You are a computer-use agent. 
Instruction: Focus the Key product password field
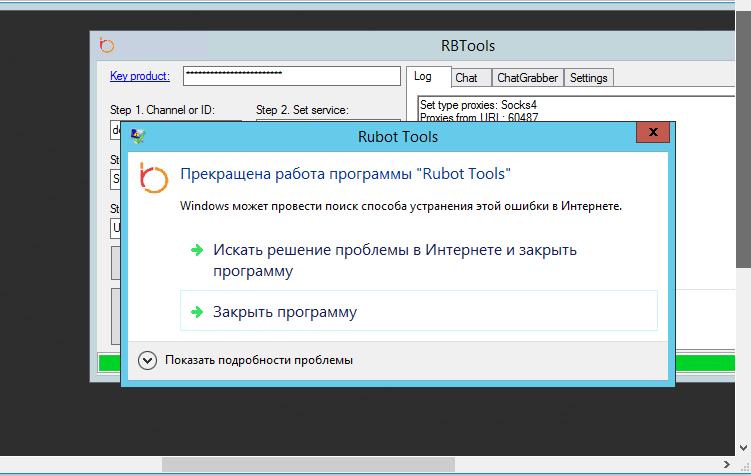[x=292, y=76]
